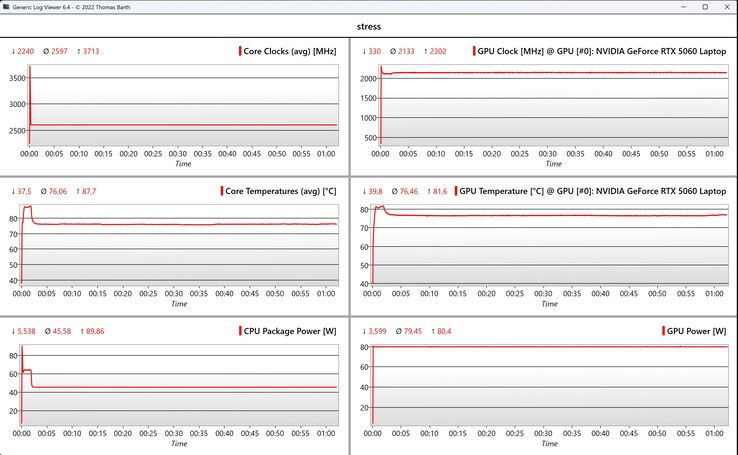Click the CPU Package Power maximum 89,86
Image resolution: width=738 pixels, height=455 pixels.
[90, 330]
